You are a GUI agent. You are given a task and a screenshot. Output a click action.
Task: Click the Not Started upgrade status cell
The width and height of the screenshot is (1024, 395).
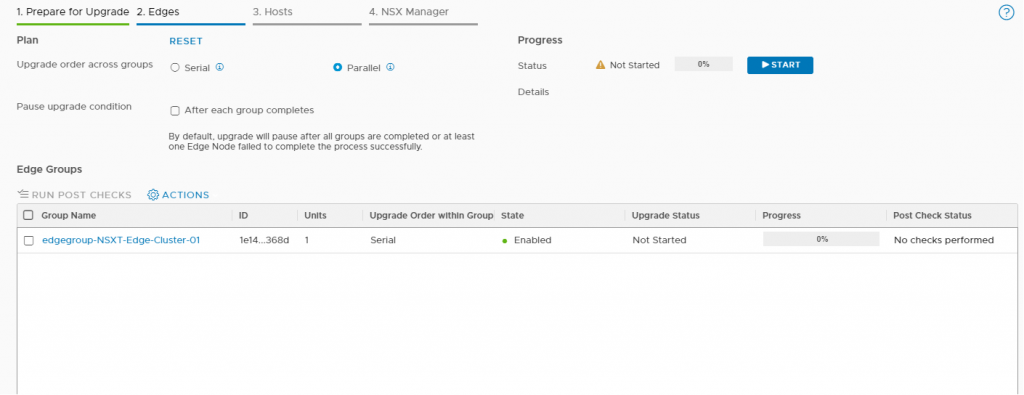coord(659,240)
